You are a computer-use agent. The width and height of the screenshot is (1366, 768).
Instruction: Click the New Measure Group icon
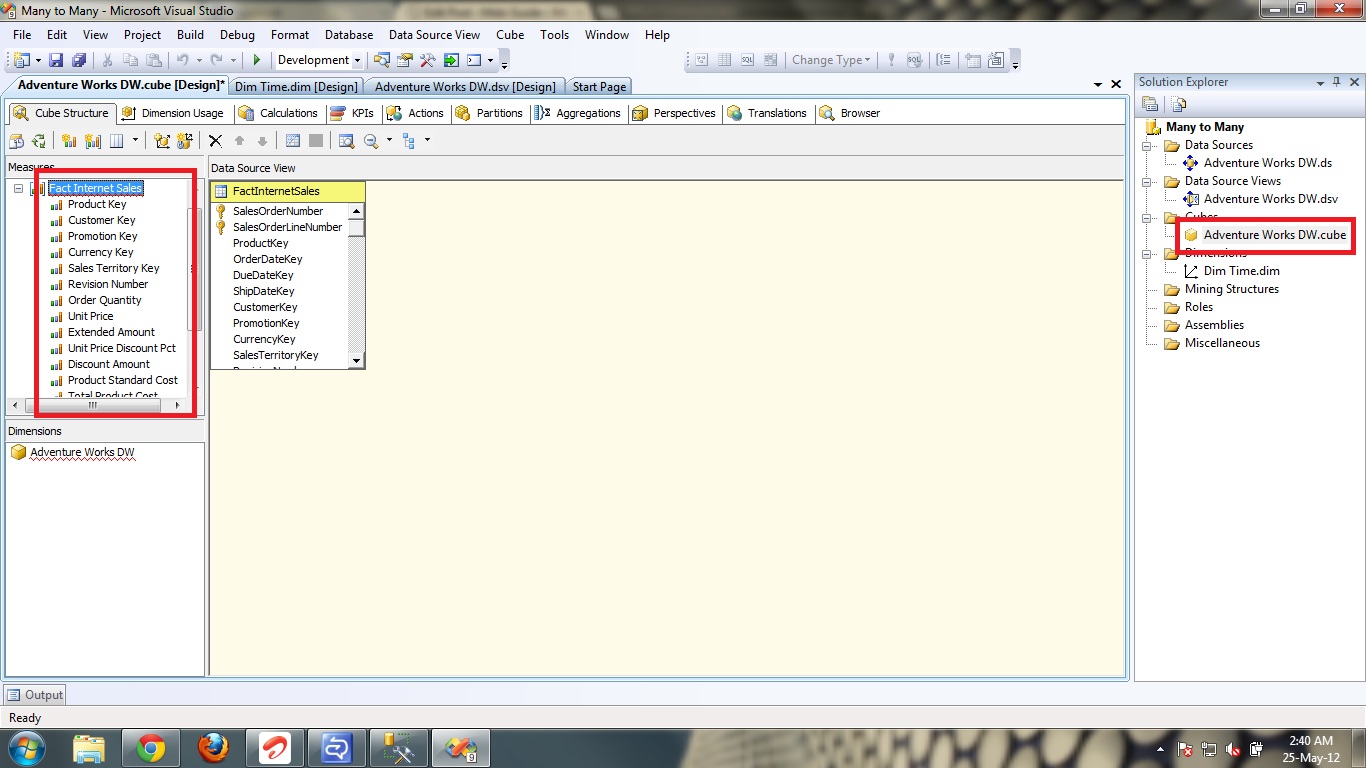94,140
